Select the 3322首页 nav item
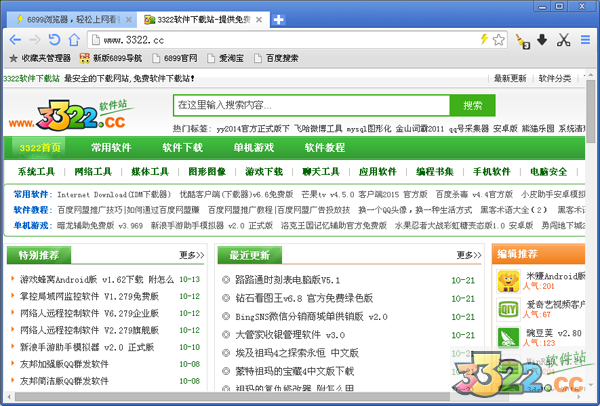The image size is (600, 406). coord(40,148)
